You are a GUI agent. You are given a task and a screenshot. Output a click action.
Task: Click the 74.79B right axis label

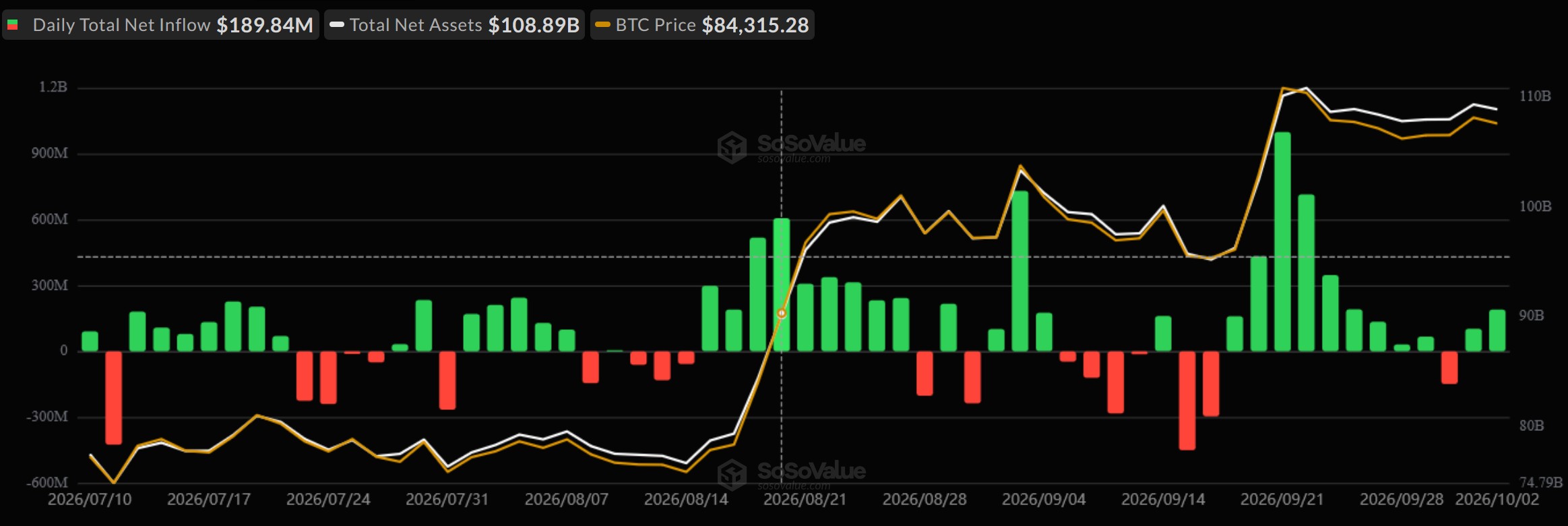1541,482
